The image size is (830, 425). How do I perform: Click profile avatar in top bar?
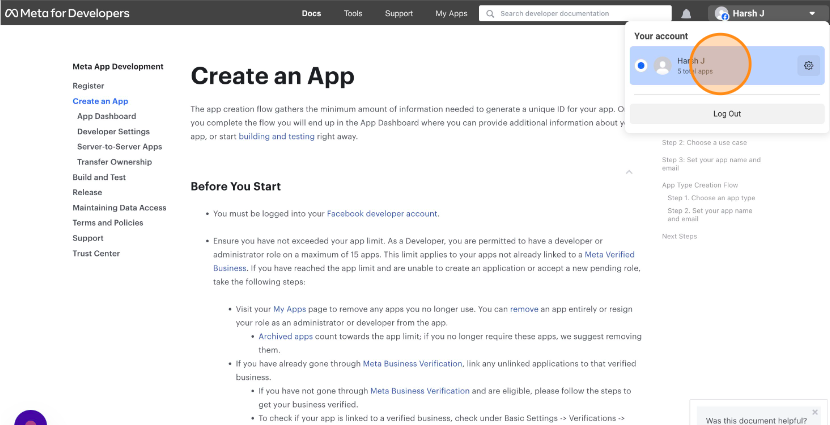721,13
